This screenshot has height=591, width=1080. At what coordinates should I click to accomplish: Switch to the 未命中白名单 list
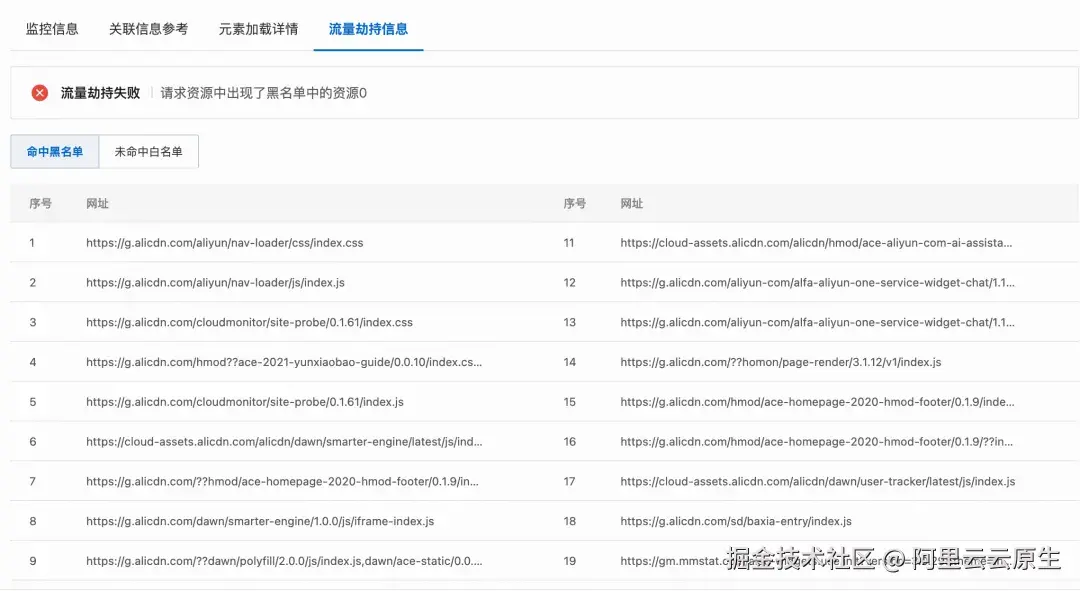point(146,151)
